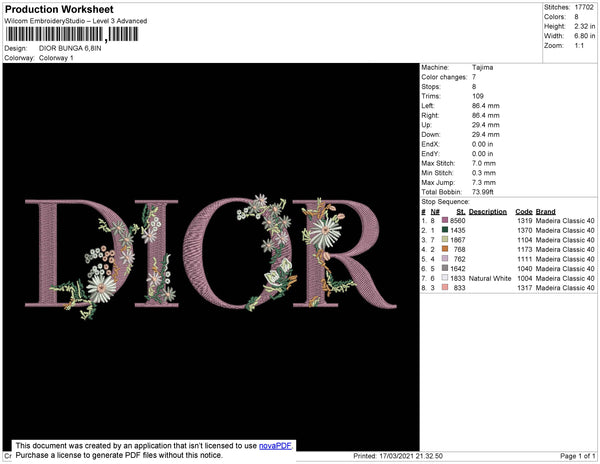This screenshot has width=600, height=464.
Task: Click the Color changes value '7'
Action: click(474, 77)
